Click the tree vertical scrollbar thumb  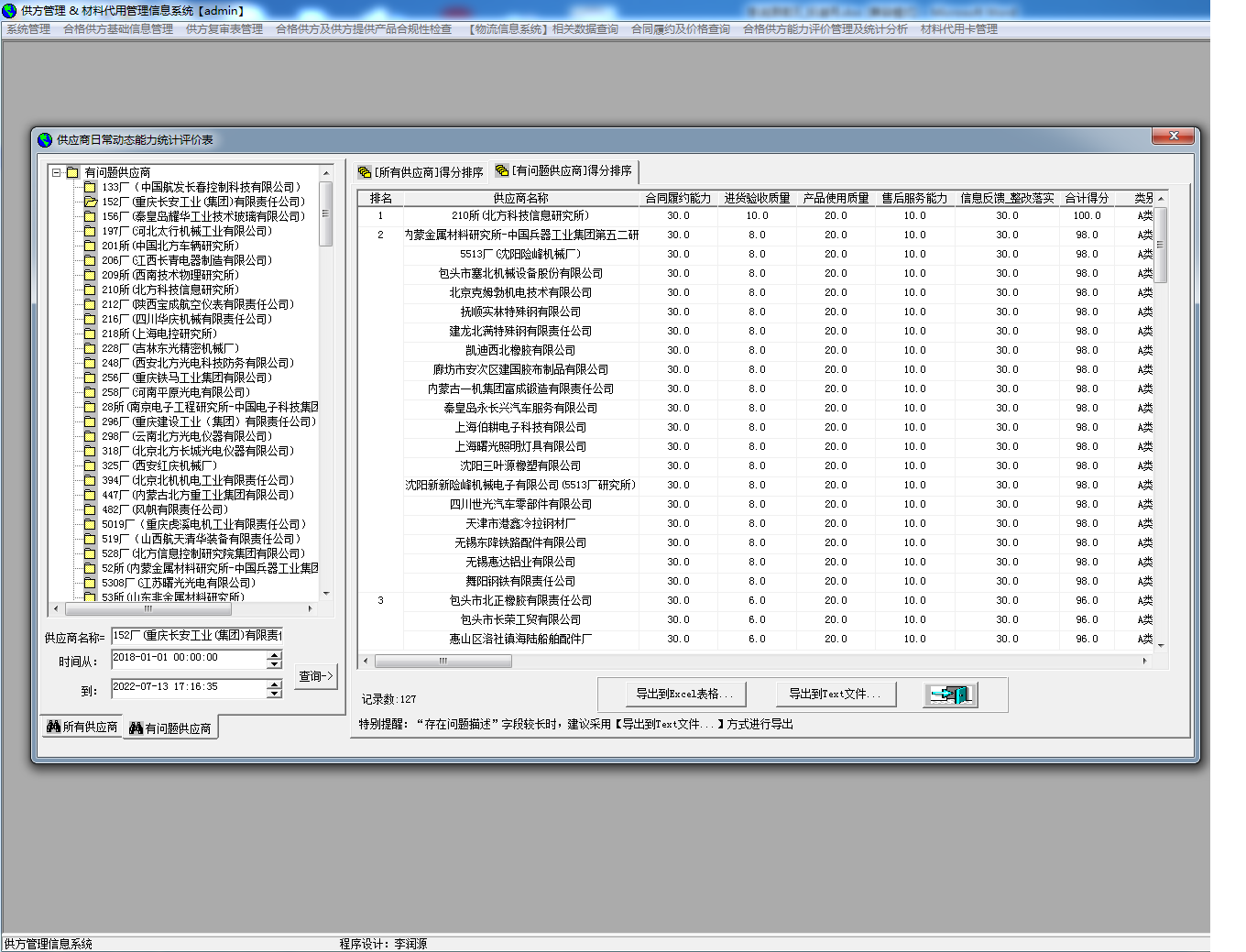click(x=326, y=213)
